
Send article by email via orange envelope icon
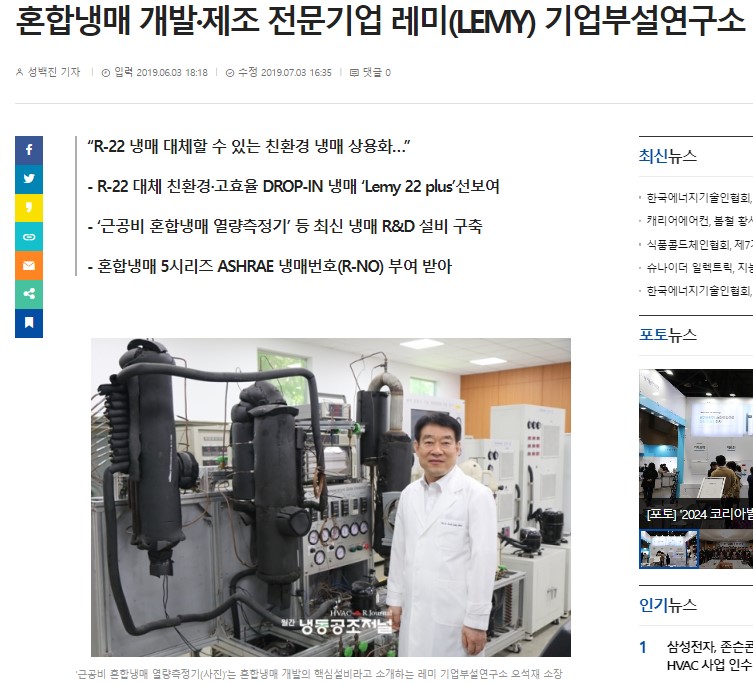pos(29,265)
